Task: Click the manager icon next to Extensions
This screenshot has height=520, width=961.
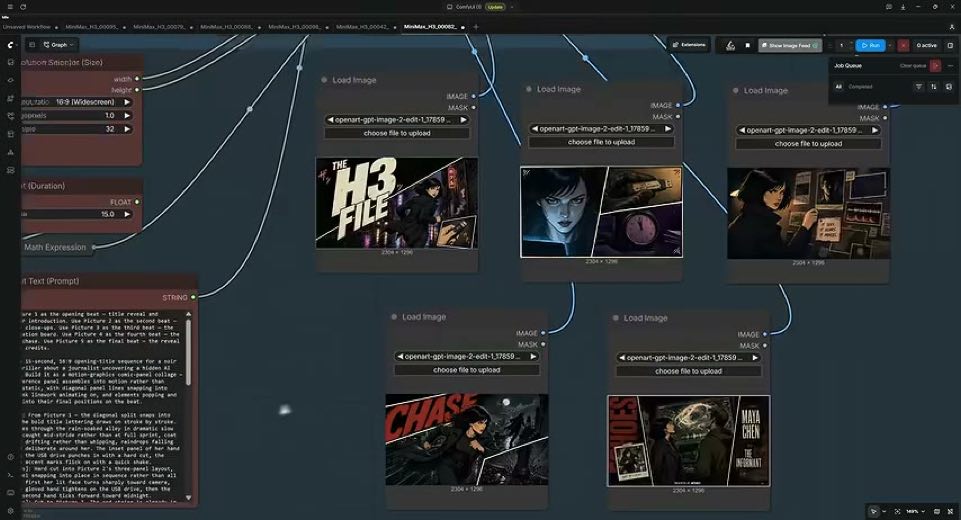Action: [731, 45]
